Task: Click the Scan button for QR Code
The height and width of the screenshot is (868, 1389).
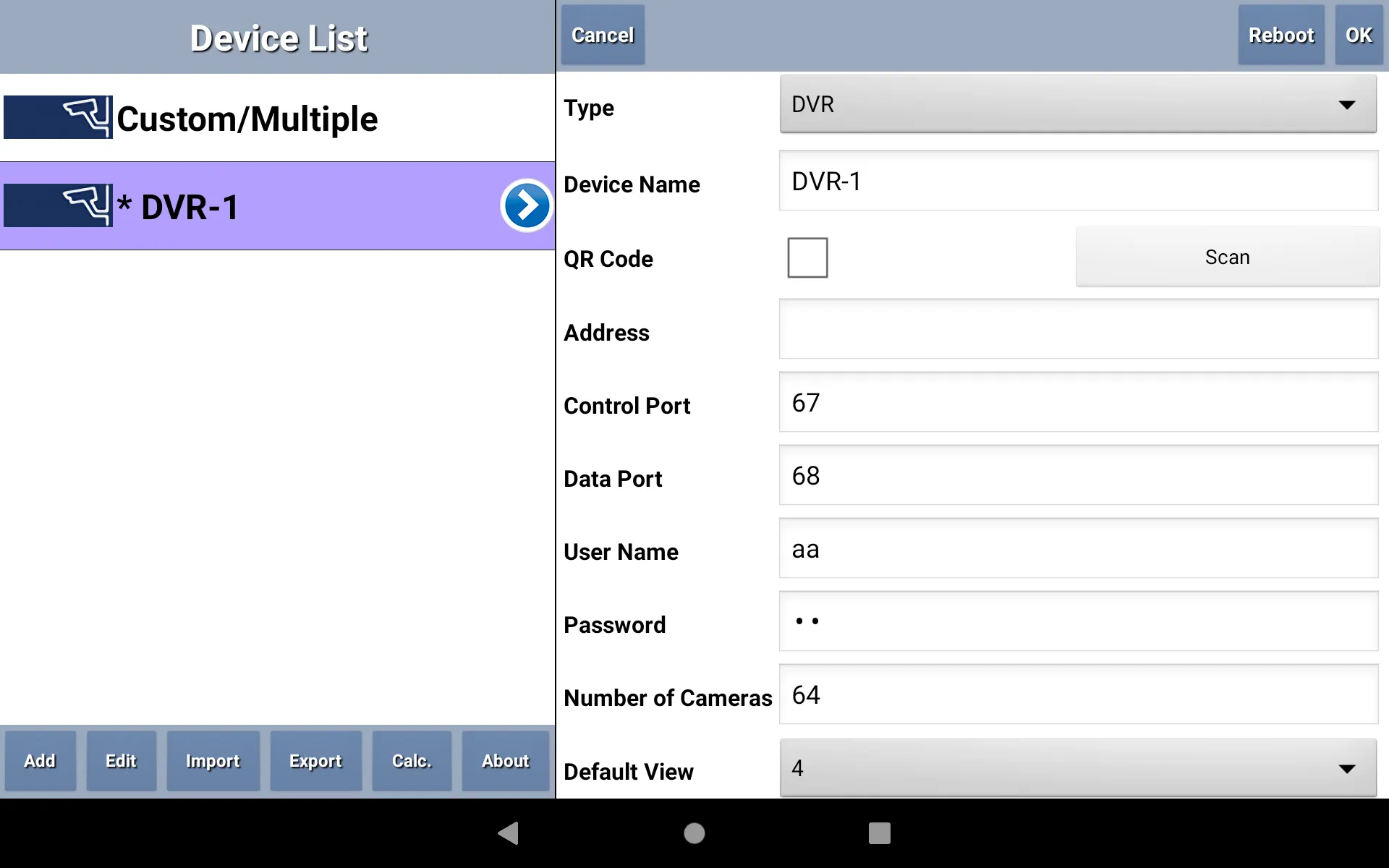Action: pos(1227,257)
